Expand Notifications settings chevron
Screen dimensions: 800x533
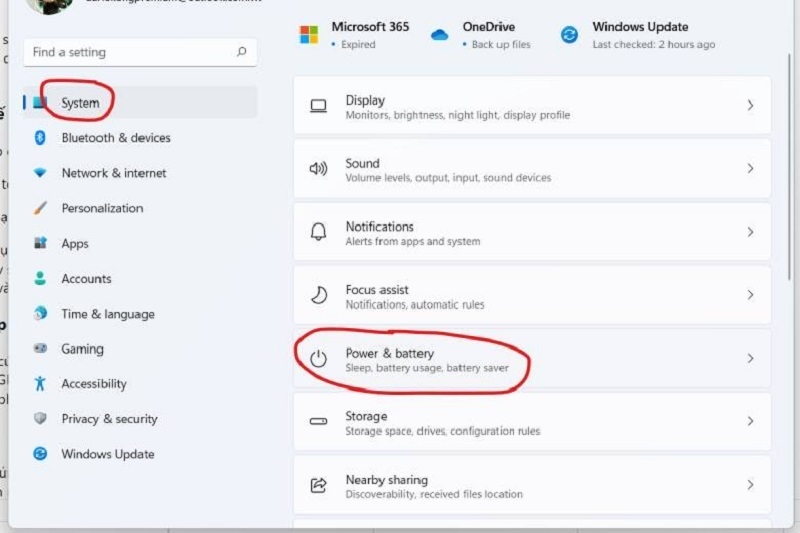coord(750,232)
